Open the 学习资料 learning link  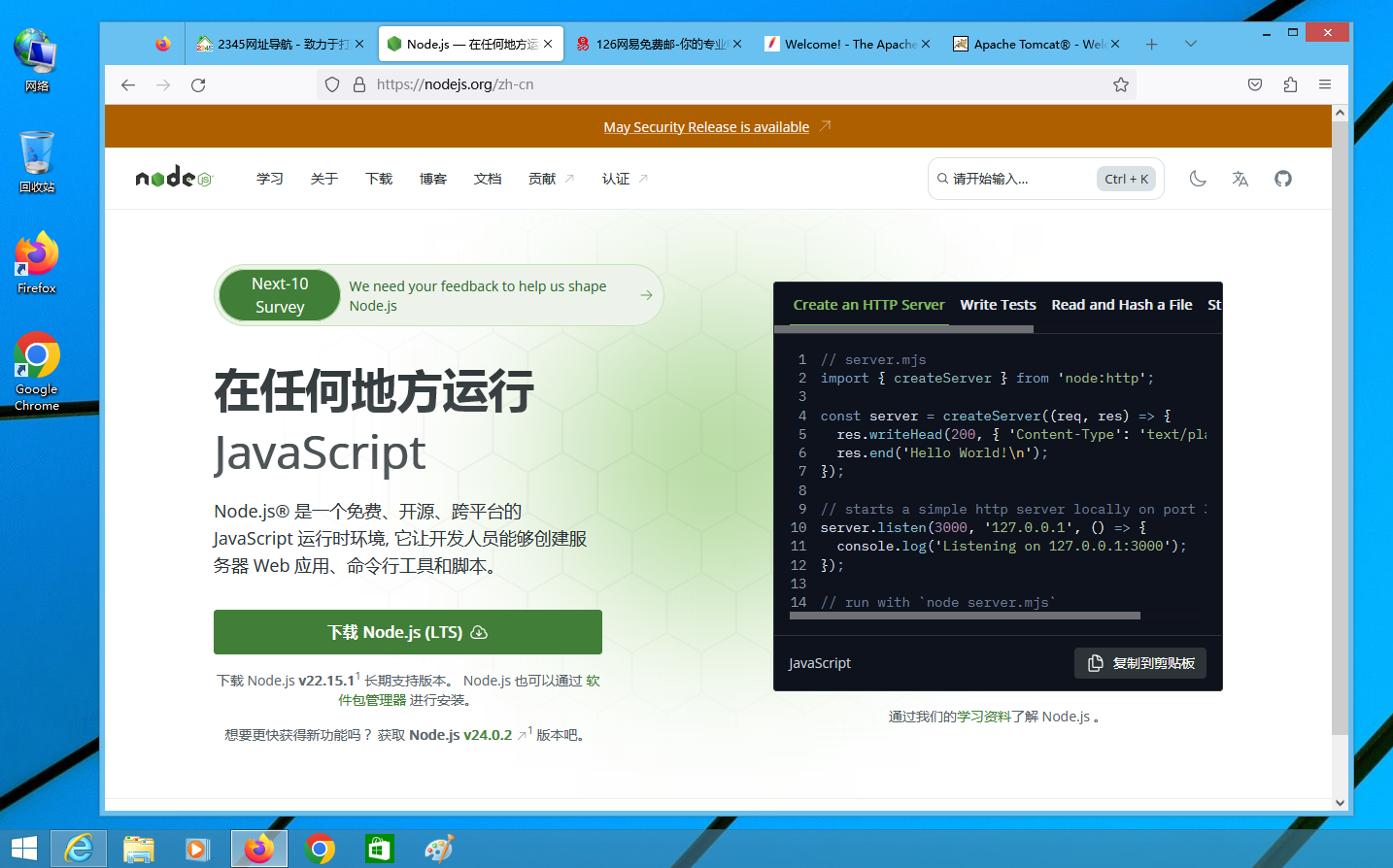(984, 717)
